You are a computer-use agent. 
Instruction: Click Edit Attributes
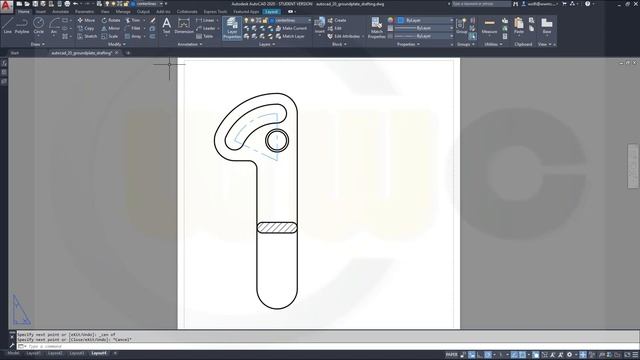(344, 36)
